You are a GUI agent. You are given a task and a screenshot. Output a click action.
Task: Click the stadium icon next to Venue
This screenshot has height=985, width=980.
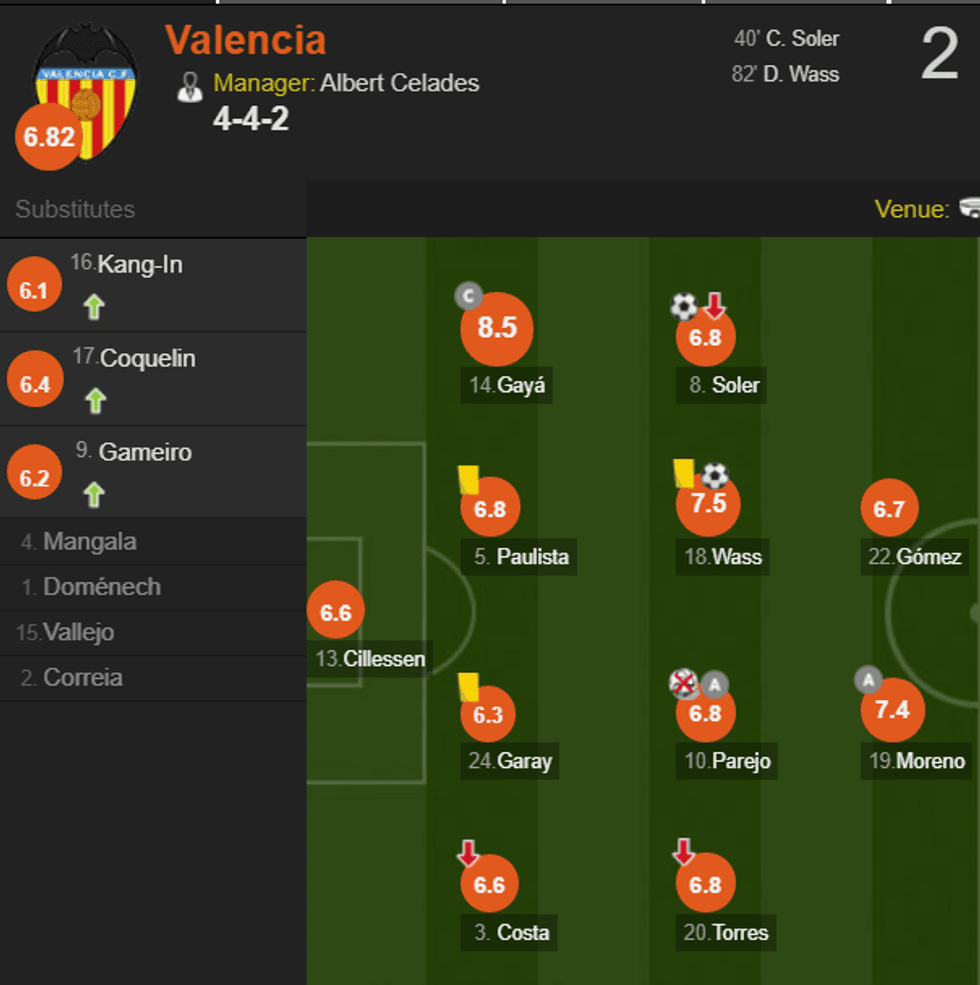tap(969, 208)
